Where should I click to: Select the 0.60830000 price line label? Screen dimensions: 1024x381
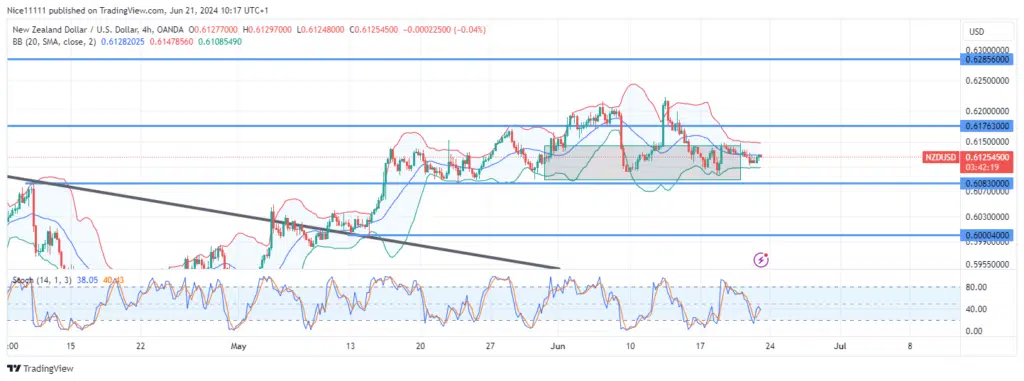point(985,184)
